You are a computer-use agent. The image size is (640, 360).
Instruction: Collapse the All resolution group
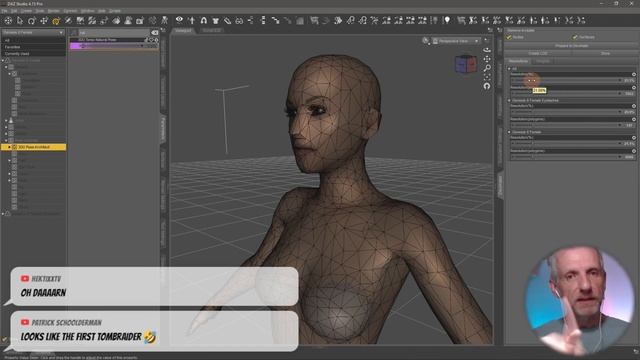509,69
